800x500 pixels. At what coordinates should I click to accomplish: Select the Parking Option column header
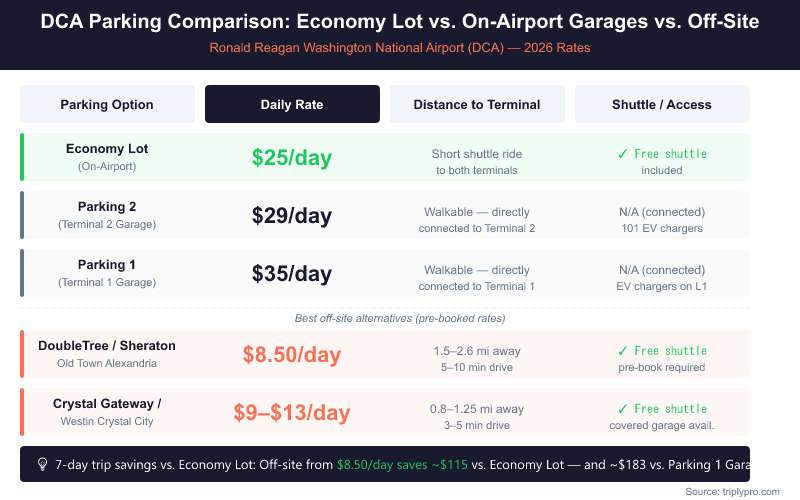coord(107,104)
